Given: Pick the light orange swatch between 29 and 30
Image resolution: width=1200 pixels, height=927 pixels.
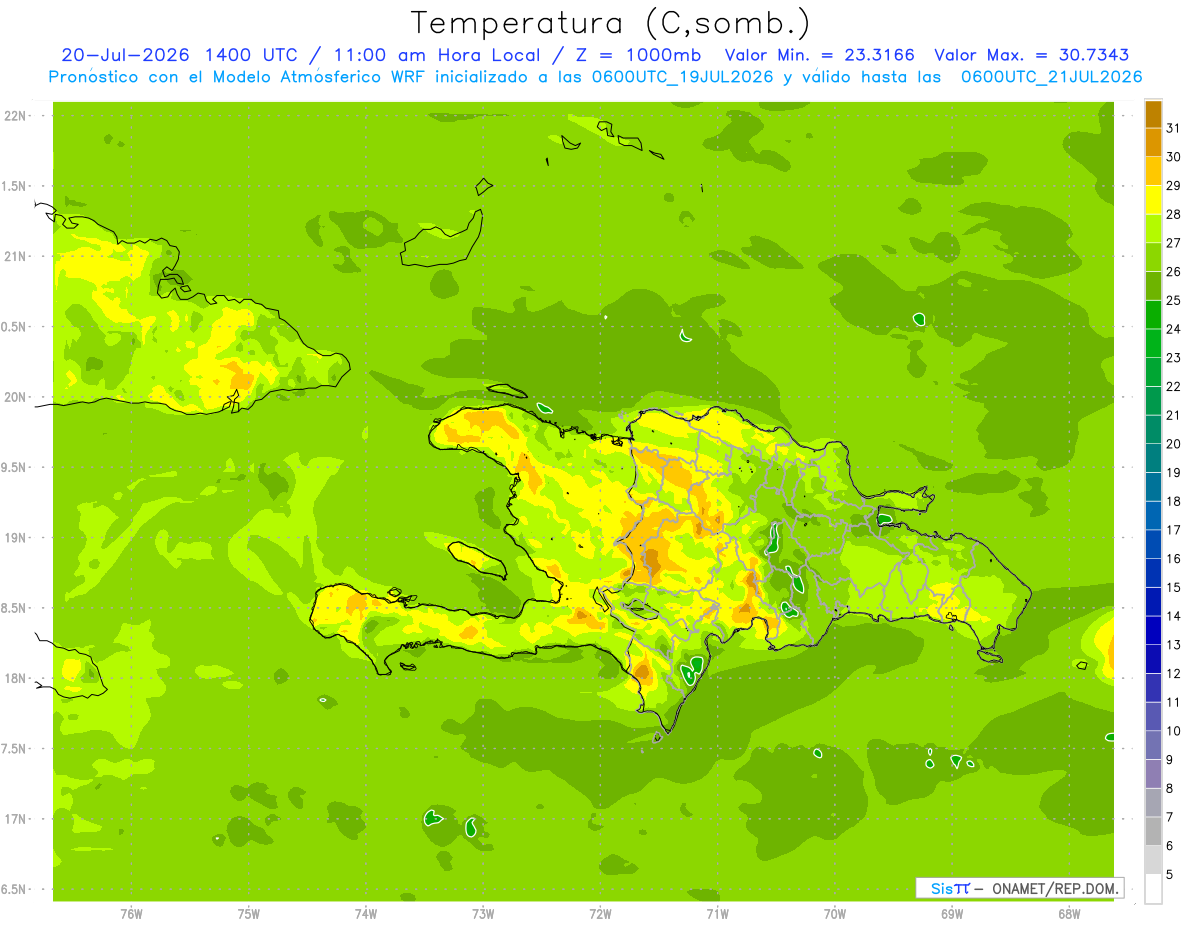Looking at the screenshot, I should (1153, 171).
